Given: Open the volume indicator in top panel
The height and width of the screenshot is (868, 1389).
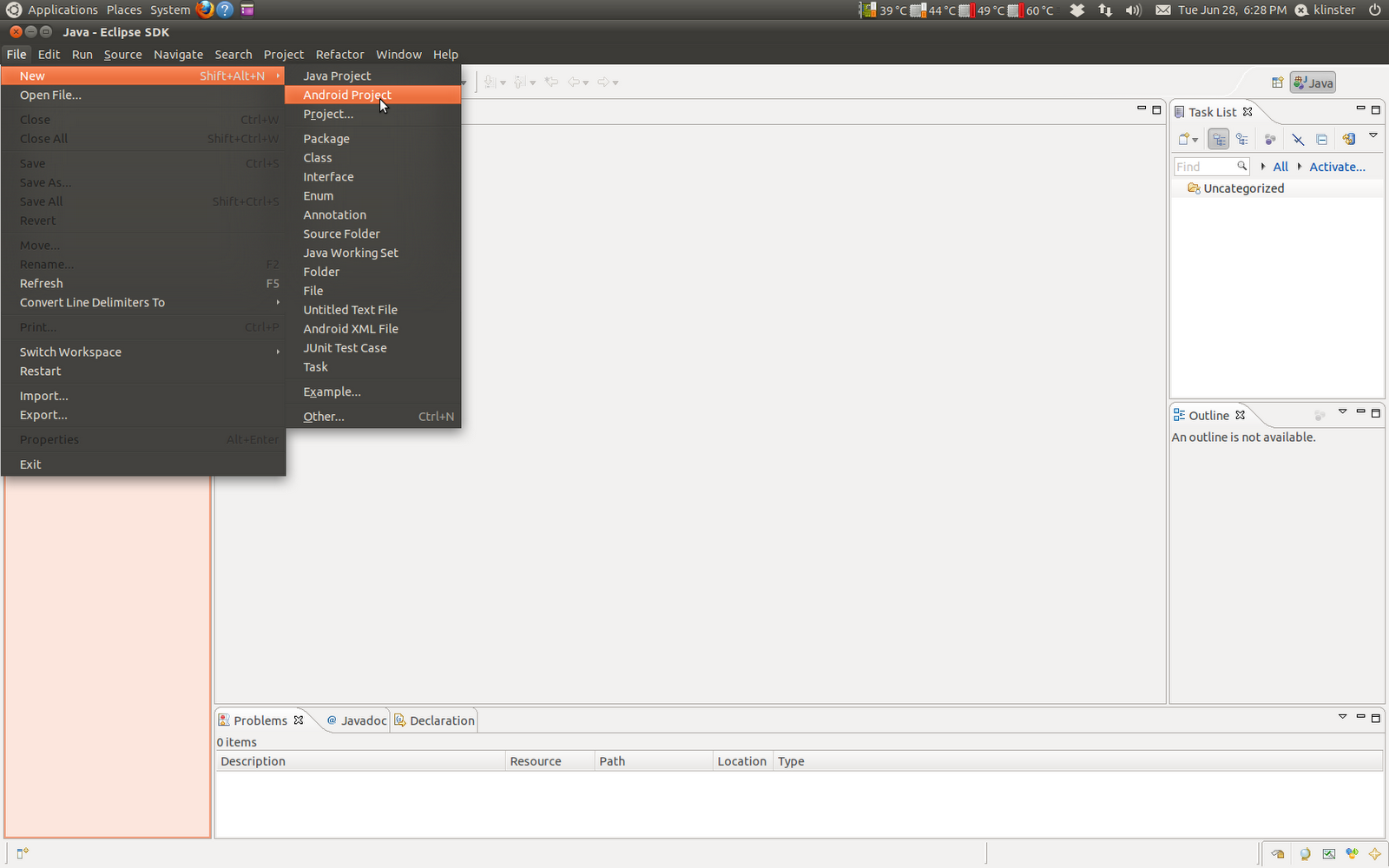Looking at the screenshot, I should point(1133,10).
